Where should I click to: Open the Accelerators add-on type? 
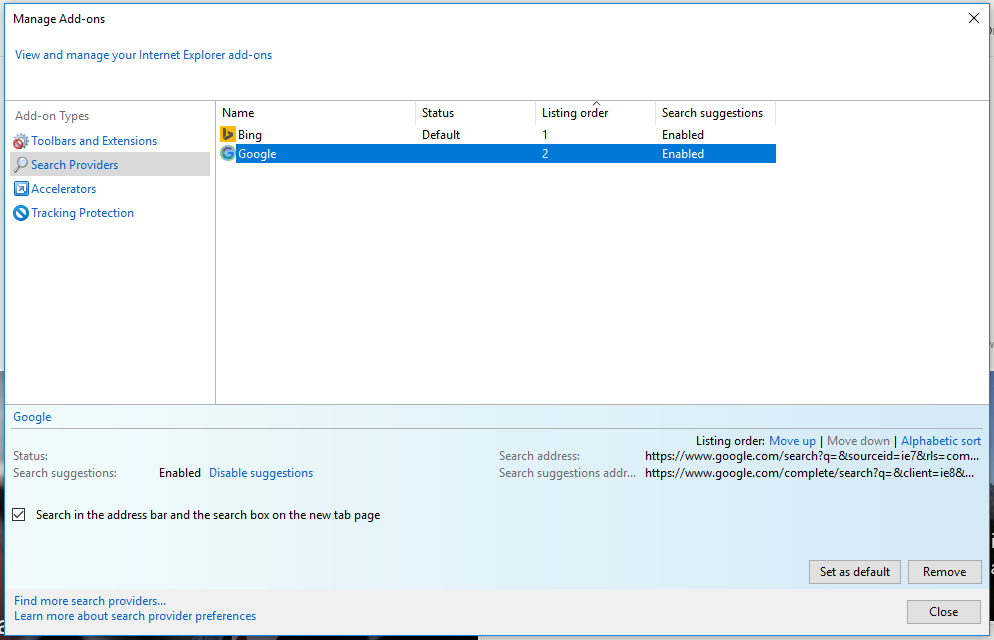[63, 189]
